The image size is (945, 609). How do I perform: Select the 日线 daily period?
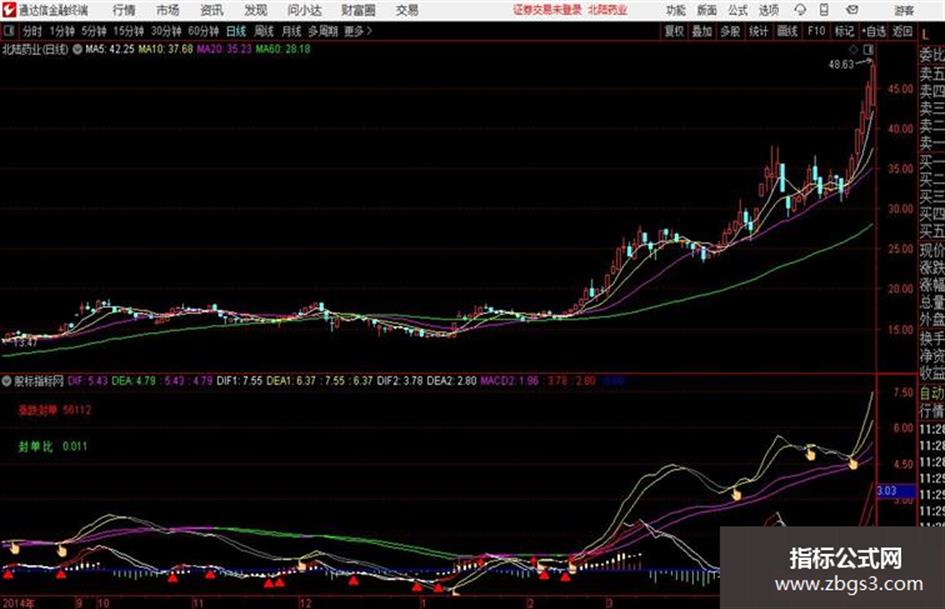click(236, 31)
